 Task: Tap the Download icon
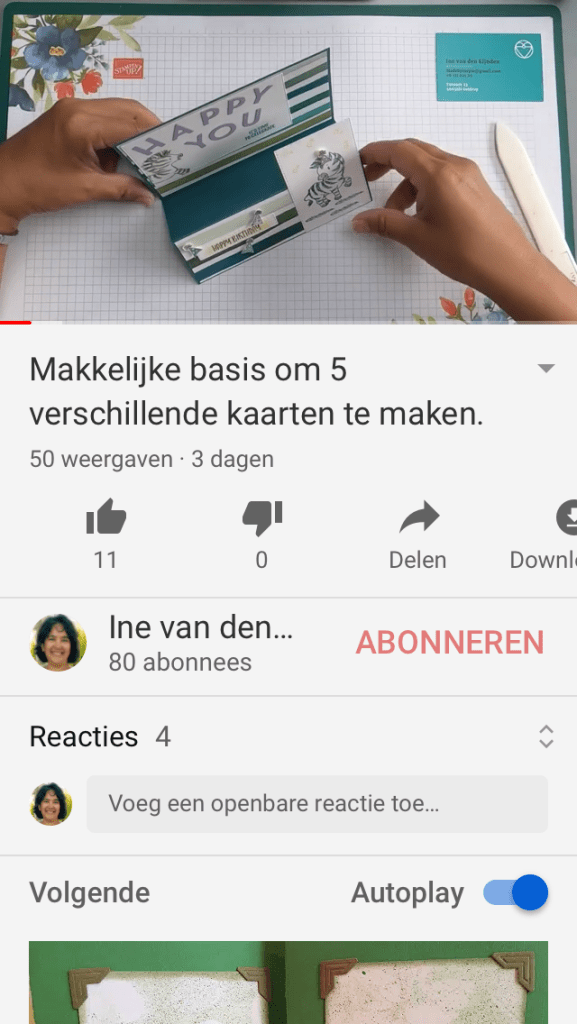click(x=567, y=517)
